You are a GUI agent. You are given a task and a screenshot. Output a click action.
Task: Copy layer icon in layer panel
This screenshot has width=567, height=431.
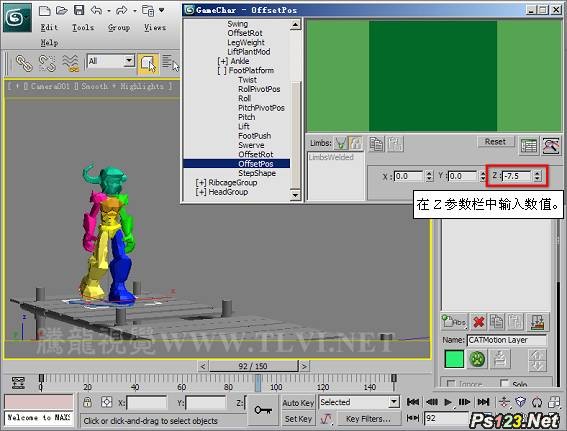(497, 321)
